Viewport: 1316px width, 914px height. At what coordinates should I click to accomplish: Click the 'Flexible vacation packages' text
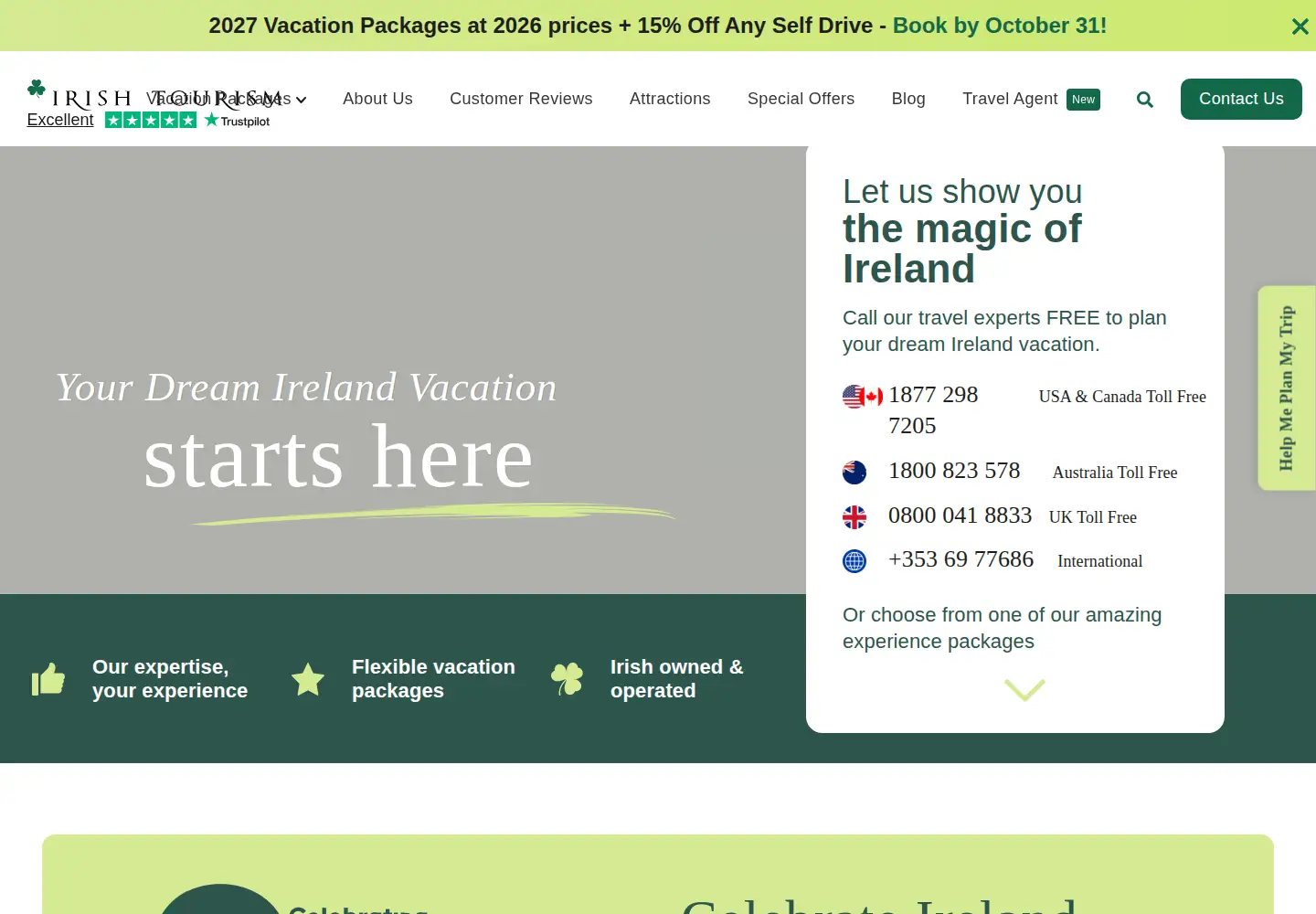tap(433, 679)
